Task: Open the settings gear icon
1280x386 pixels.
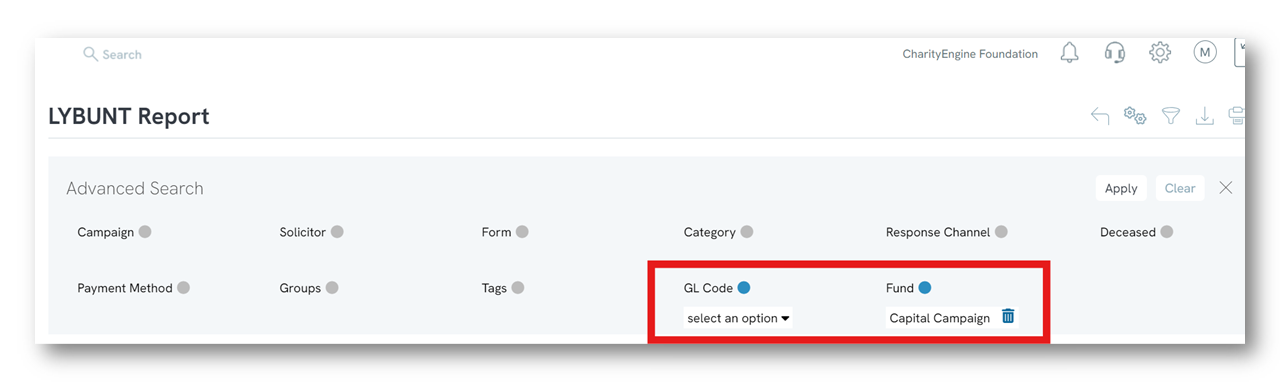Action: point(1160,53)
